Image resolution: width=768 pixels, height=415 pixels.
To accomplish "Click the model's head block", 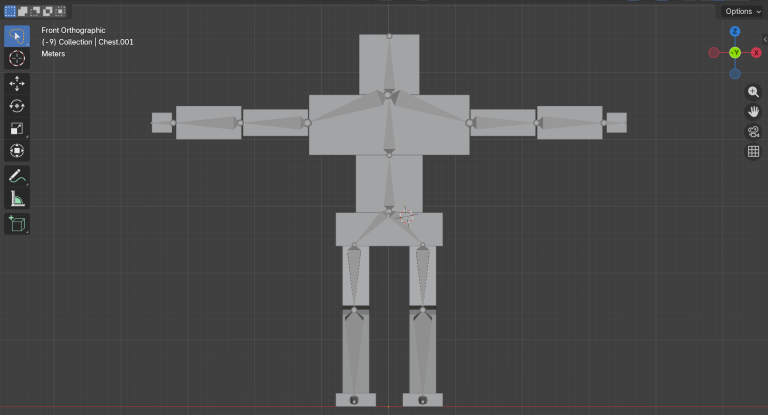I will [x=389, y=64].
